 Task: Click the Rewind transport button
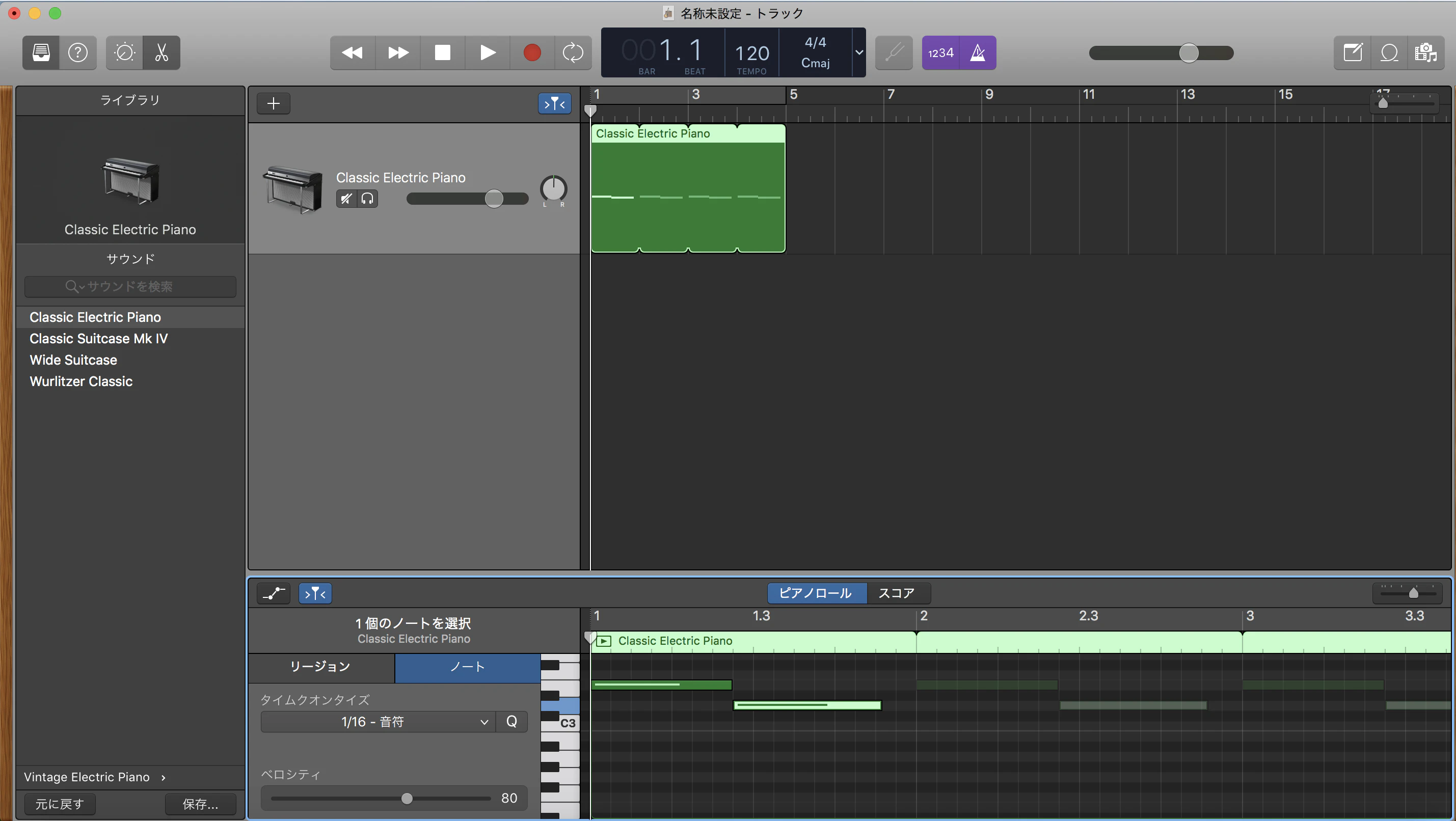352,52
